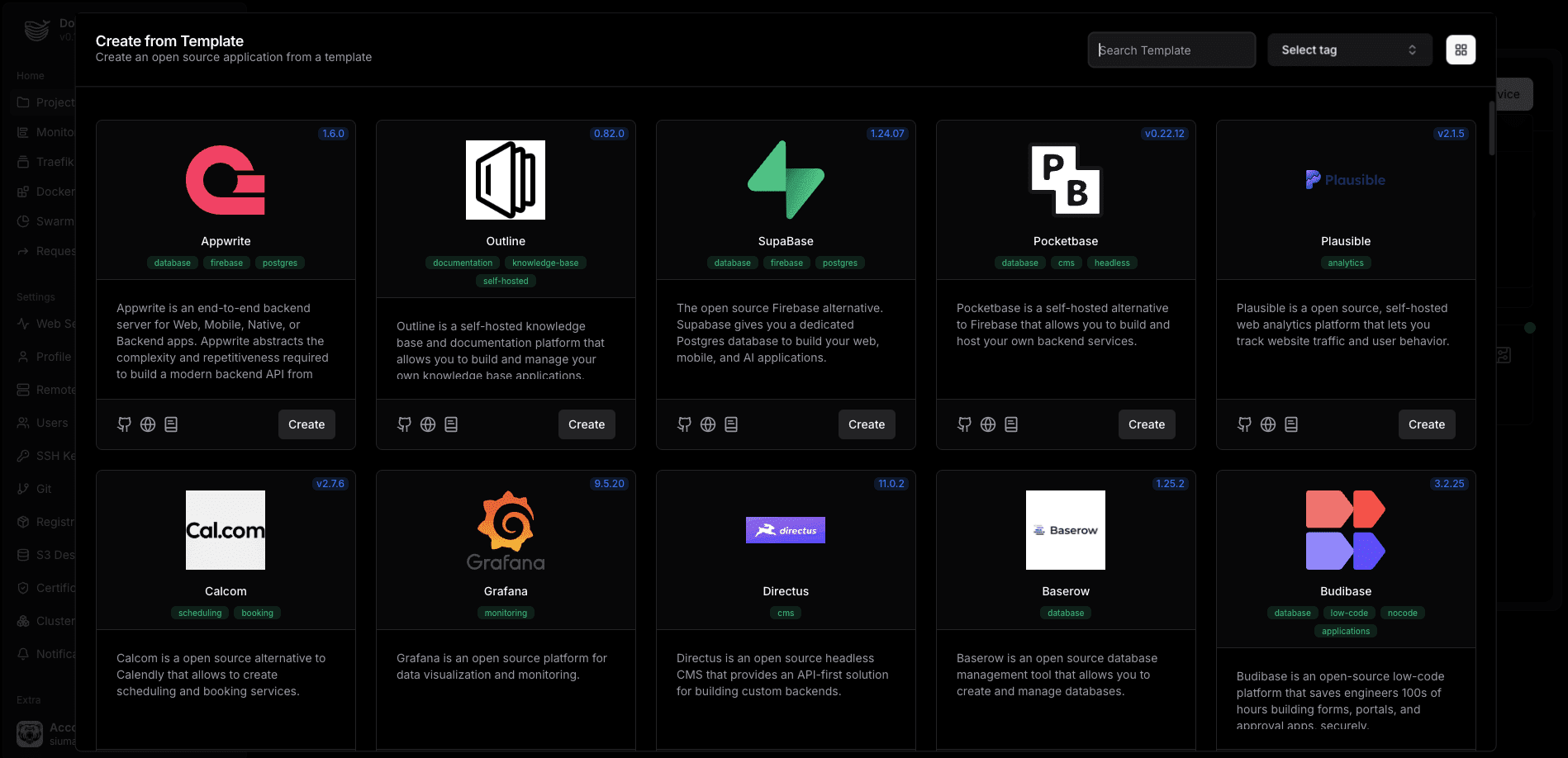The height and width of the screenshot is (758, 1568).
Task: Open Git settings in sidebar
Action: click(x=45, y=489)
